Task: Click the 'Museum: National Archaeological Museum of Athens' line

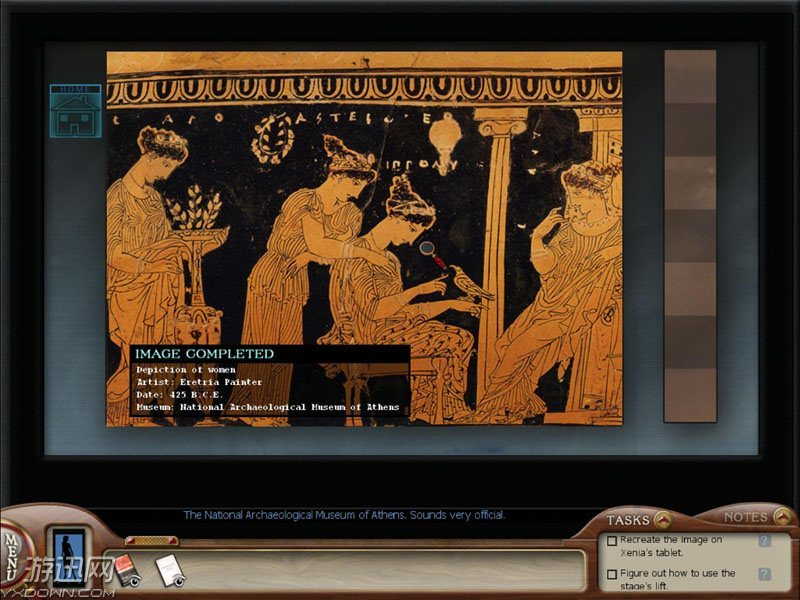Action: pos(268,407)
